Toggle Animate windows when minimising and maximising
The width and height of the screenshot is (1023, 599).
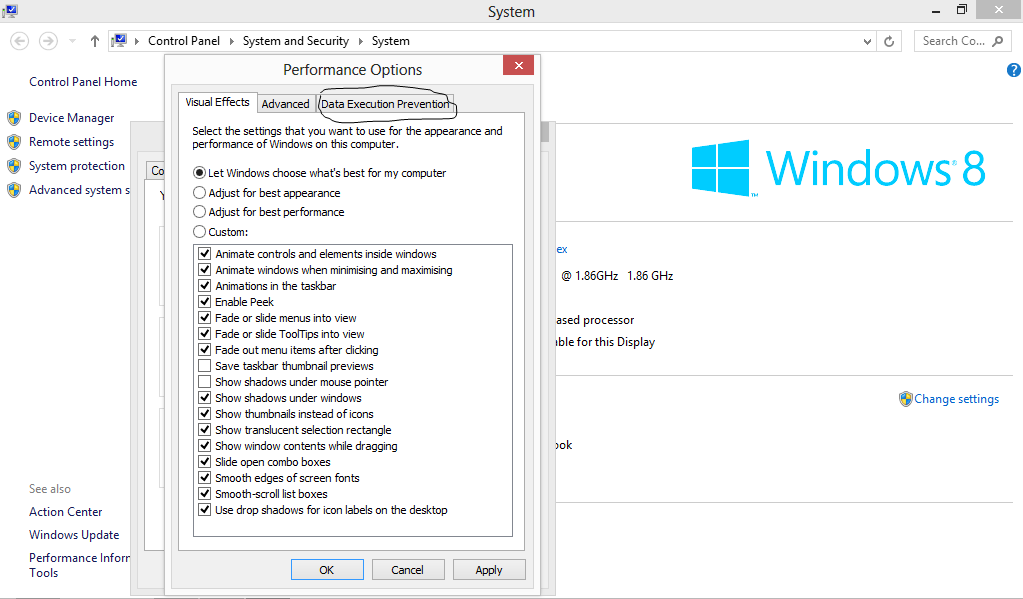click(x=205, y=270)
